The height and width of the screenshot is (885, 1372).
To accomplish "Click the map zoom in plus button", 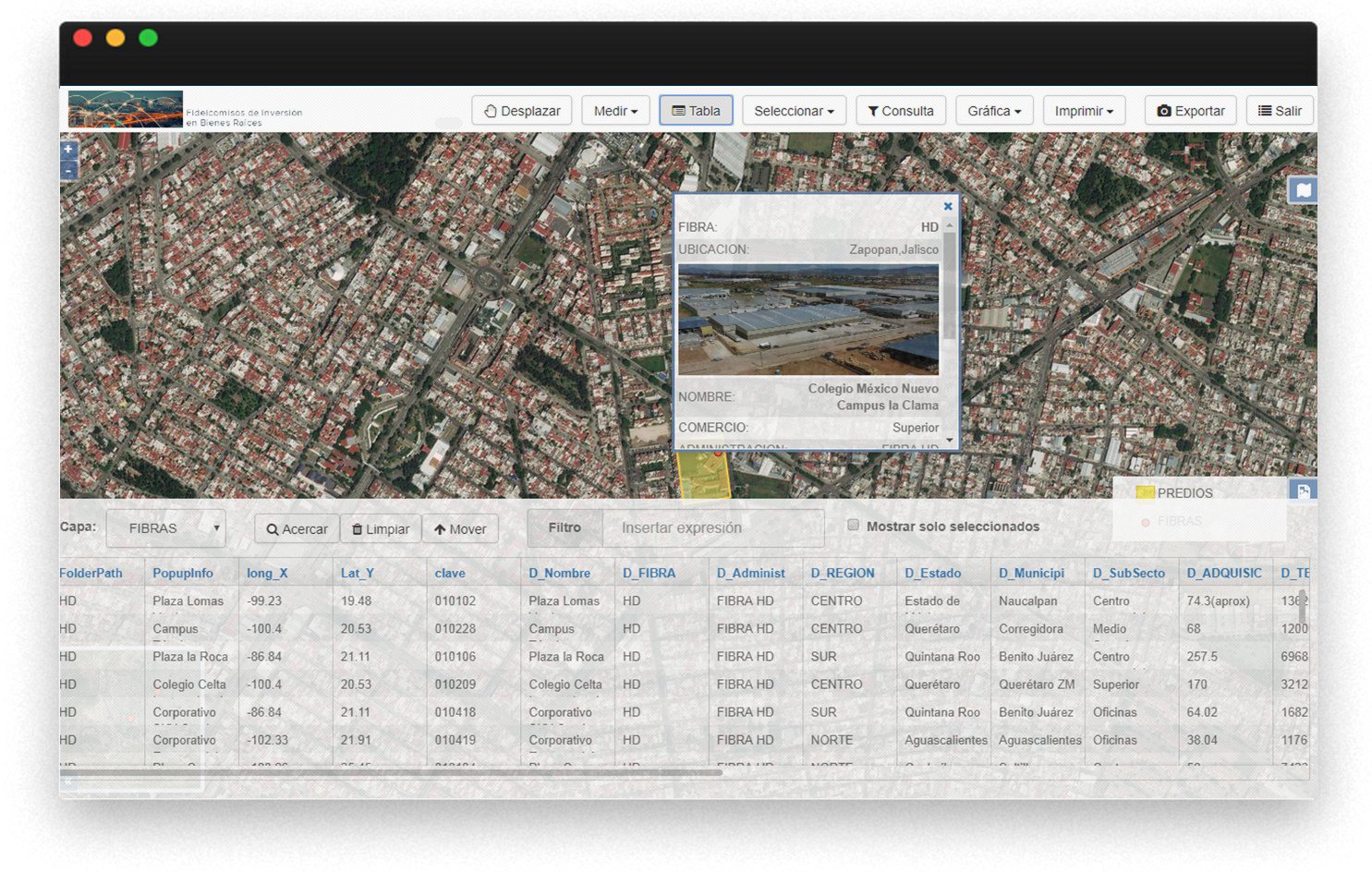I will pos(68,149).
